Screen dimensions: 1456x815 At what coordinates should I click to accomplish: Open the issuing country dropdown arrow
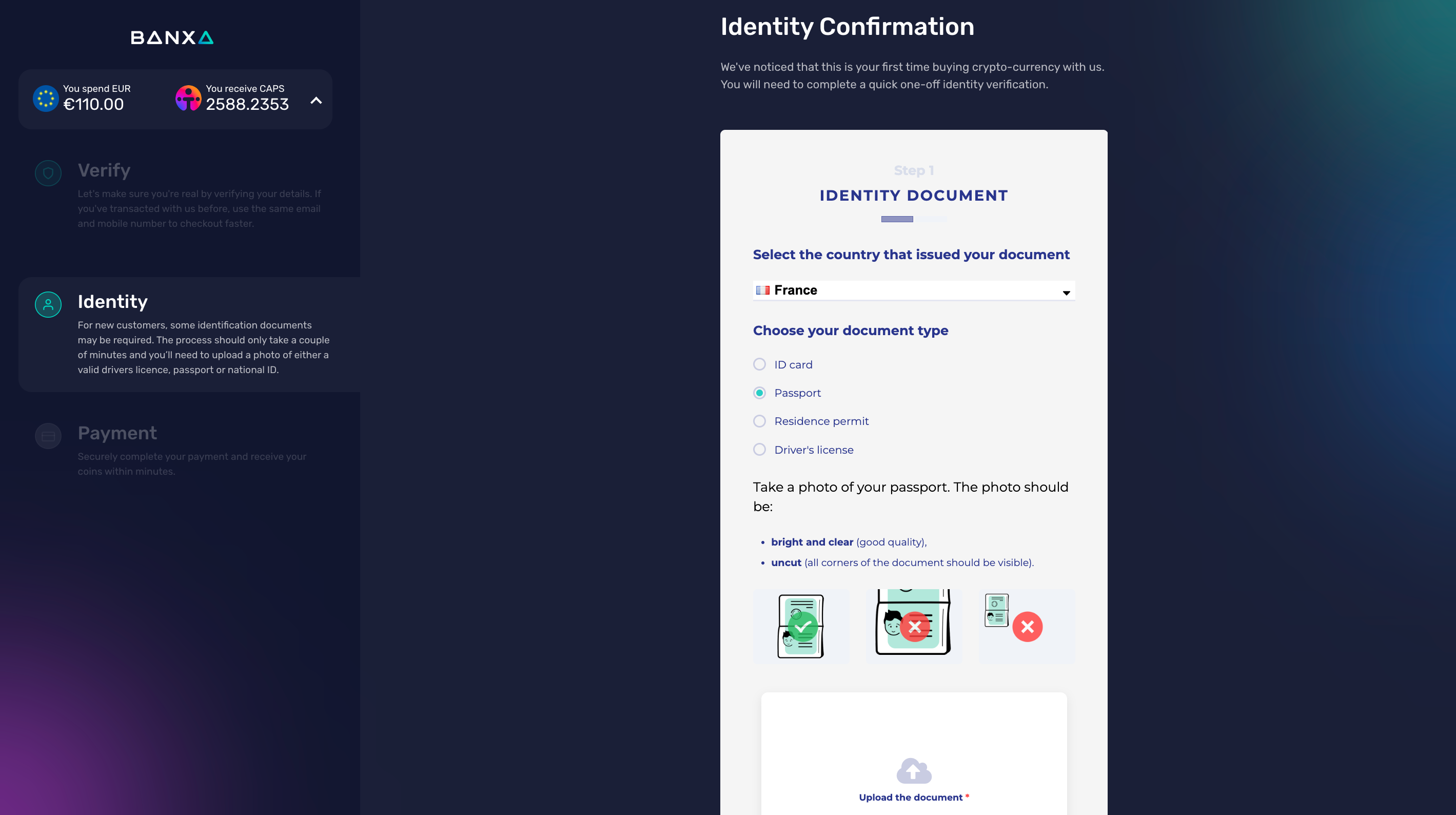pyautogui.click(x=1066, y=293)
